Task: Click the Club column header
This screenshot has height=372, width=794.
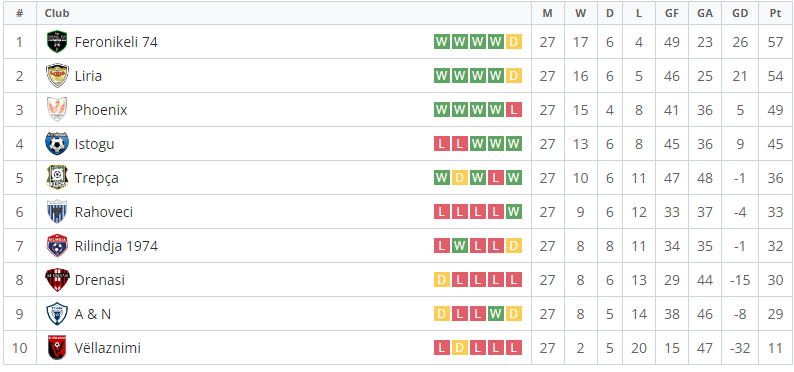Action: (57, 13)
